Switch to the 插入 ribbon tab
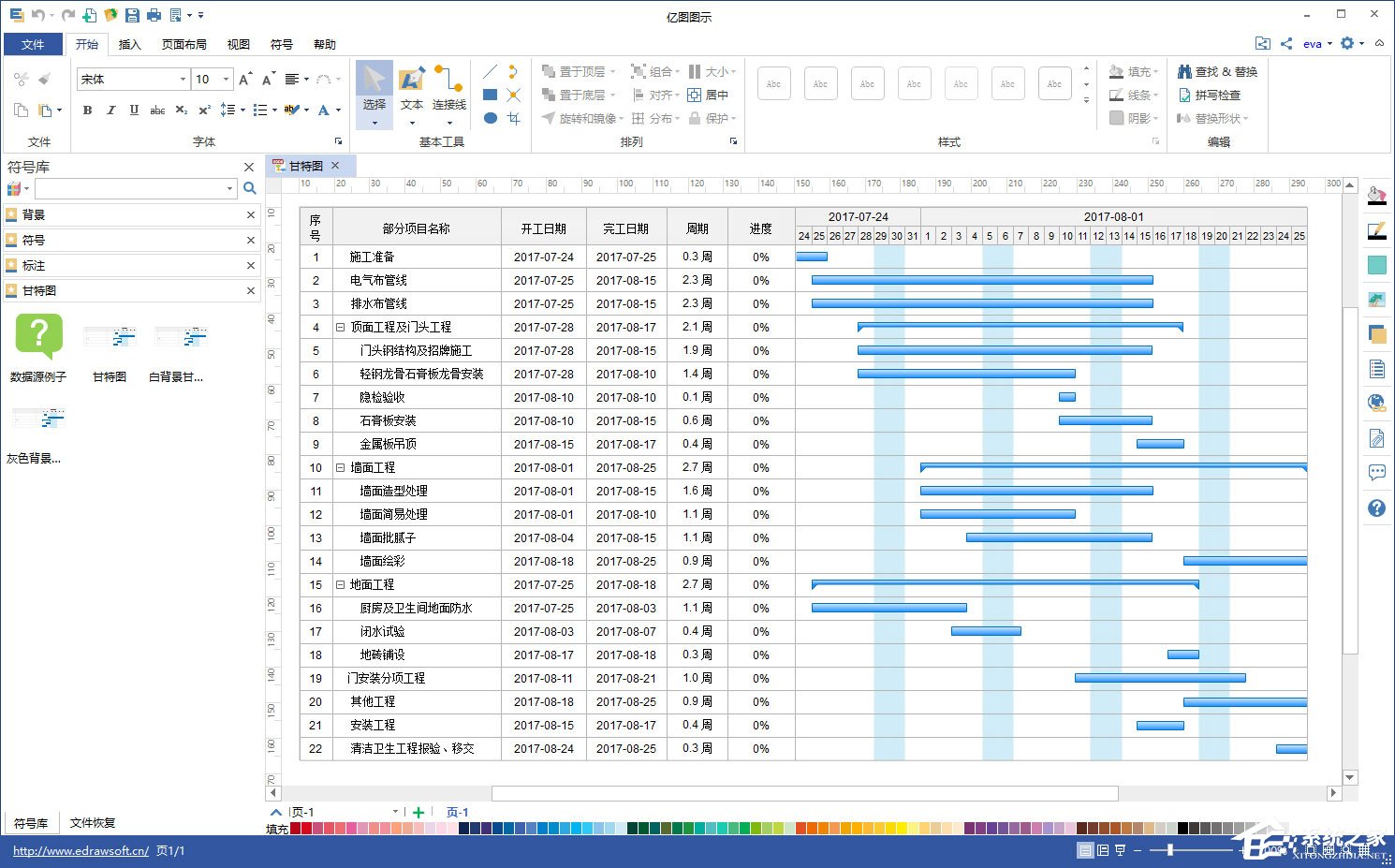Screen dimensions: 1395x868 [129, 44]
